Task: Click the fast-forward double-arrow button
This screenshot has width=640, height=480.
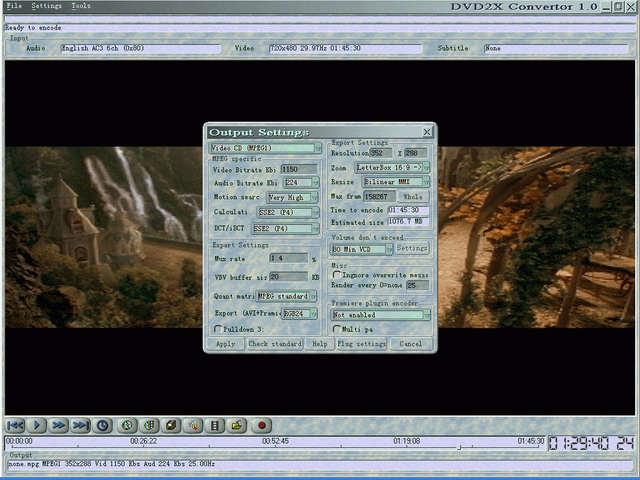Action: pos(58,426)
